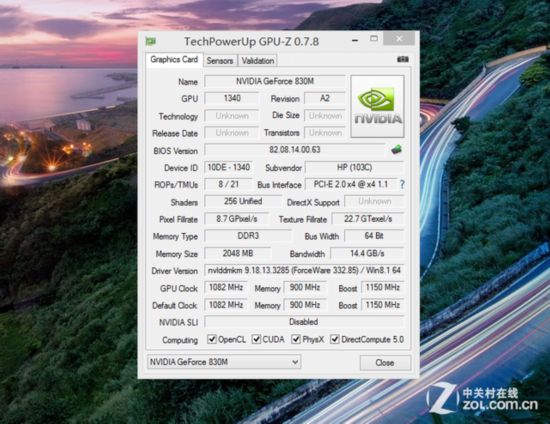Click the Driver Version field

tap(304, 270)
